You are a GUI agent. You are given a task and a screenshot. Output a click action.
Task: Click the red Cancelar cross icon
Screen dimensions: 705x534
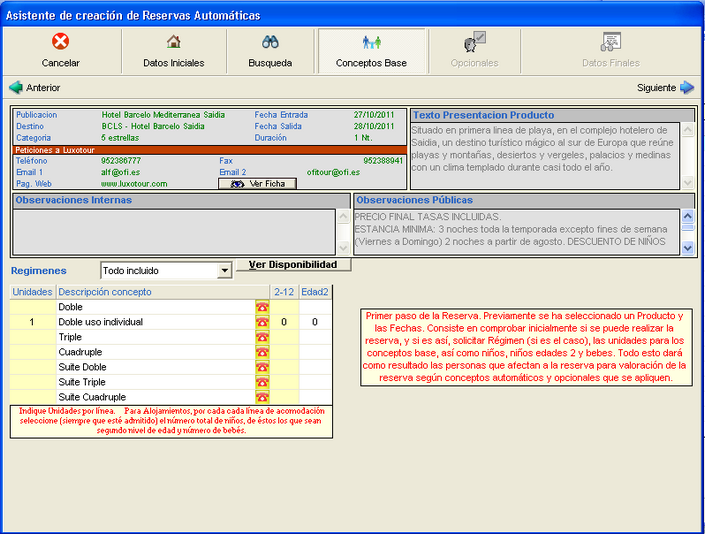coord(60,41)
